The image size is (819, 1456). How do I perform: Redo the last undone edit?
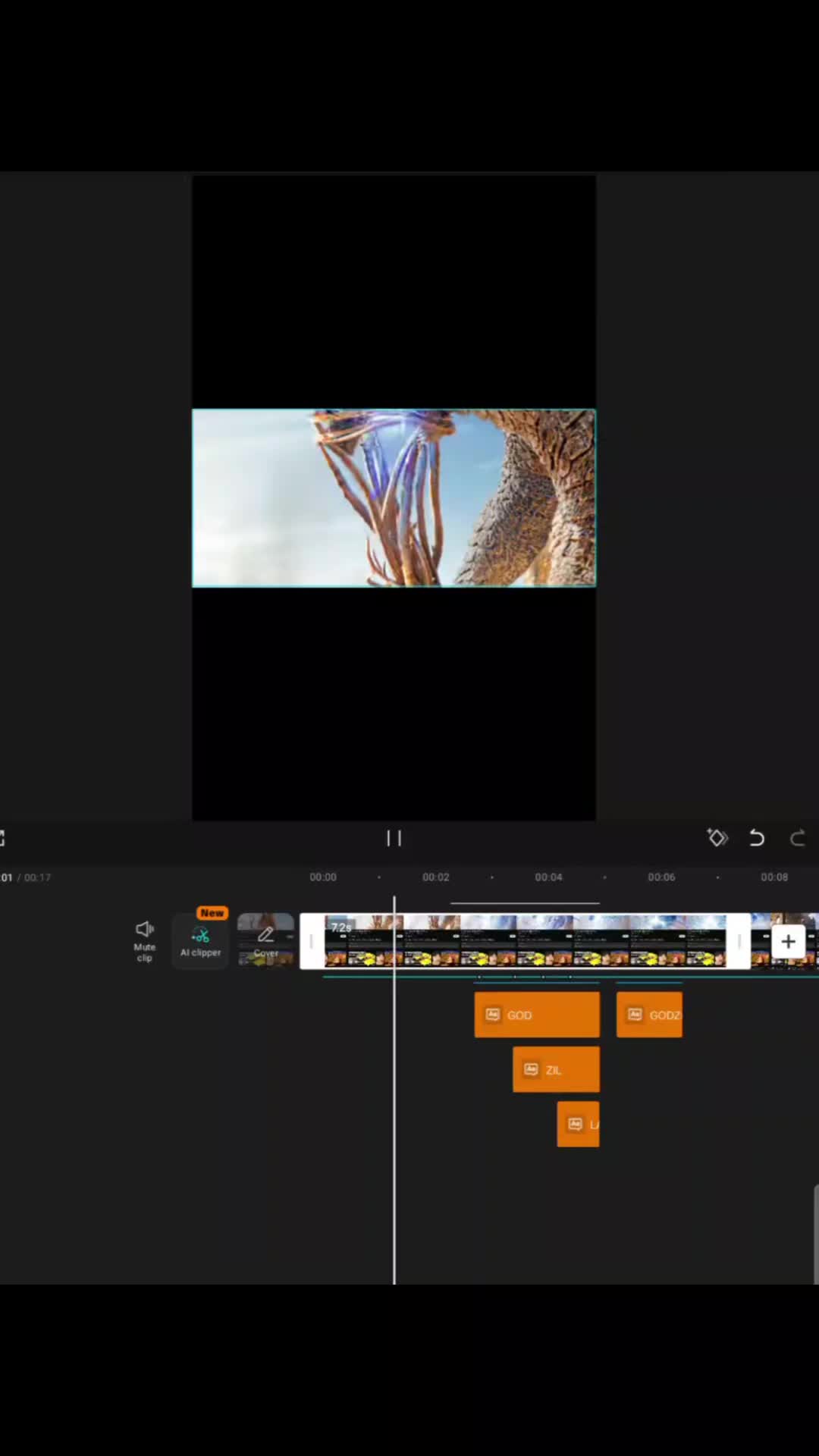tap(797, 838)
